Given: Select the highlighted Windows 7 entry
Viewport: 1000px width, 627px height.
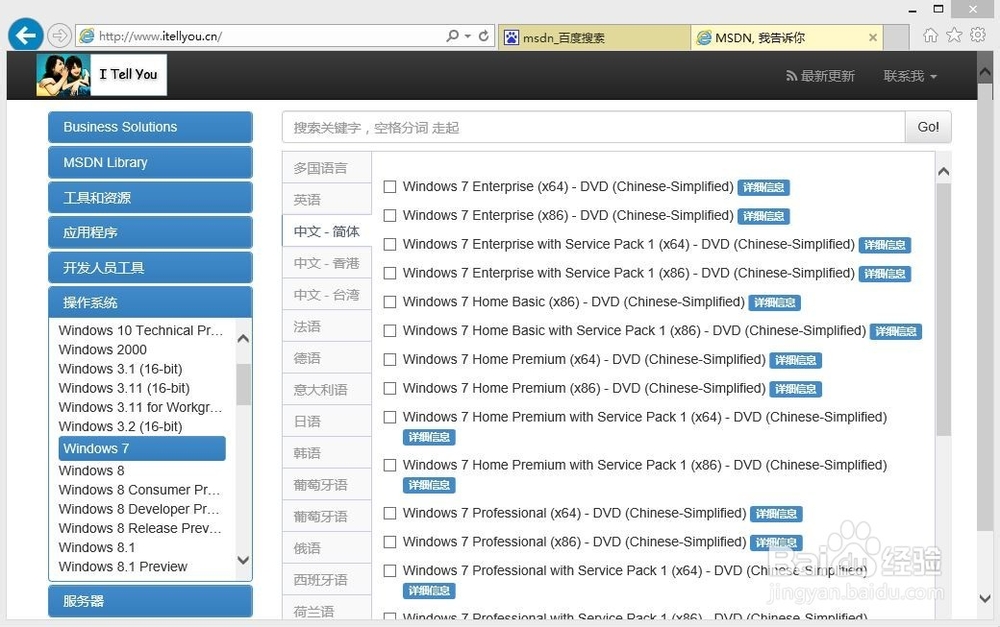Looking at the screenshot, I should (142, 448).
